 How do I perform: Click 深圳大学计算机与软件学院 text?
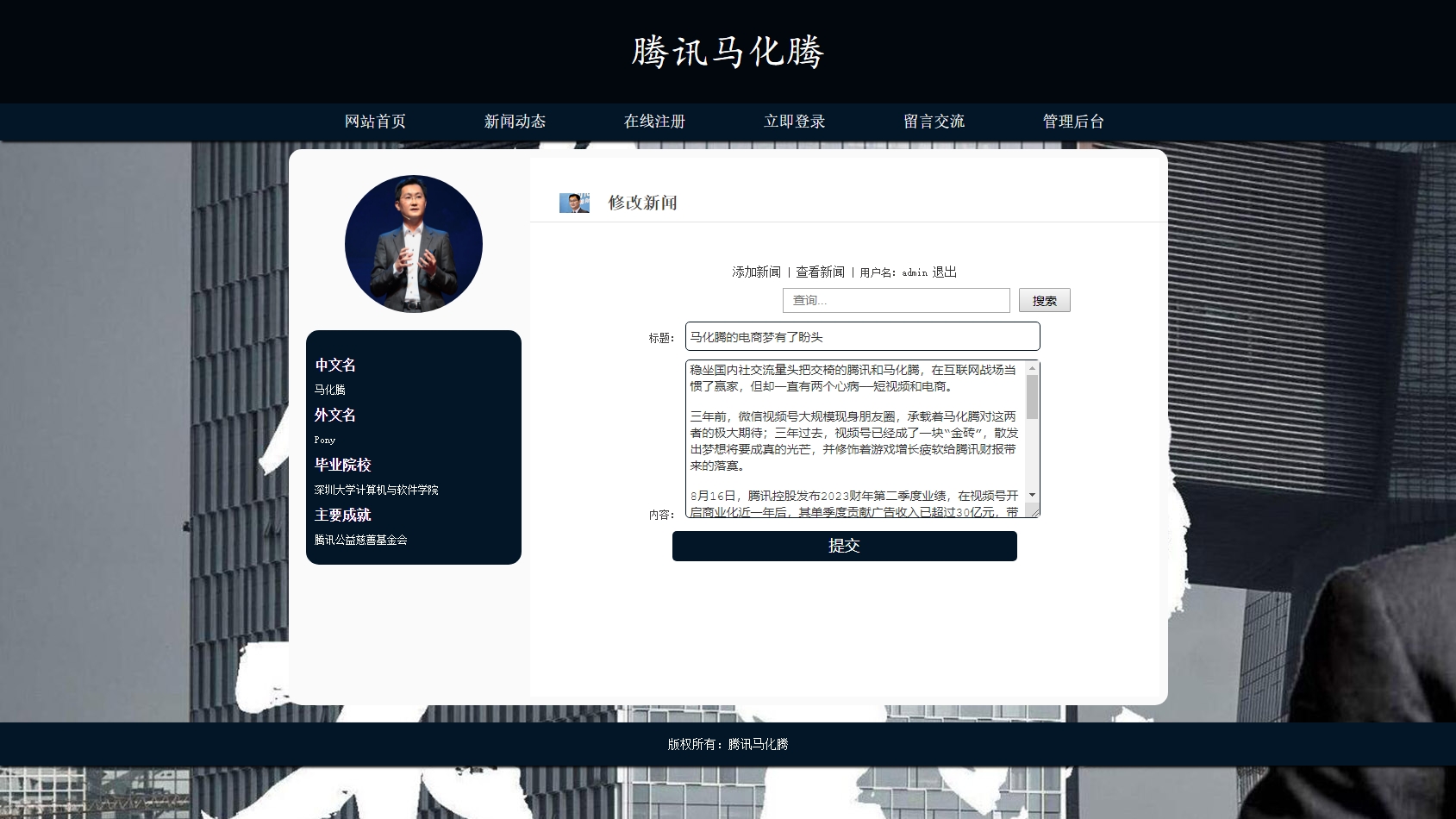pos(377,490)
